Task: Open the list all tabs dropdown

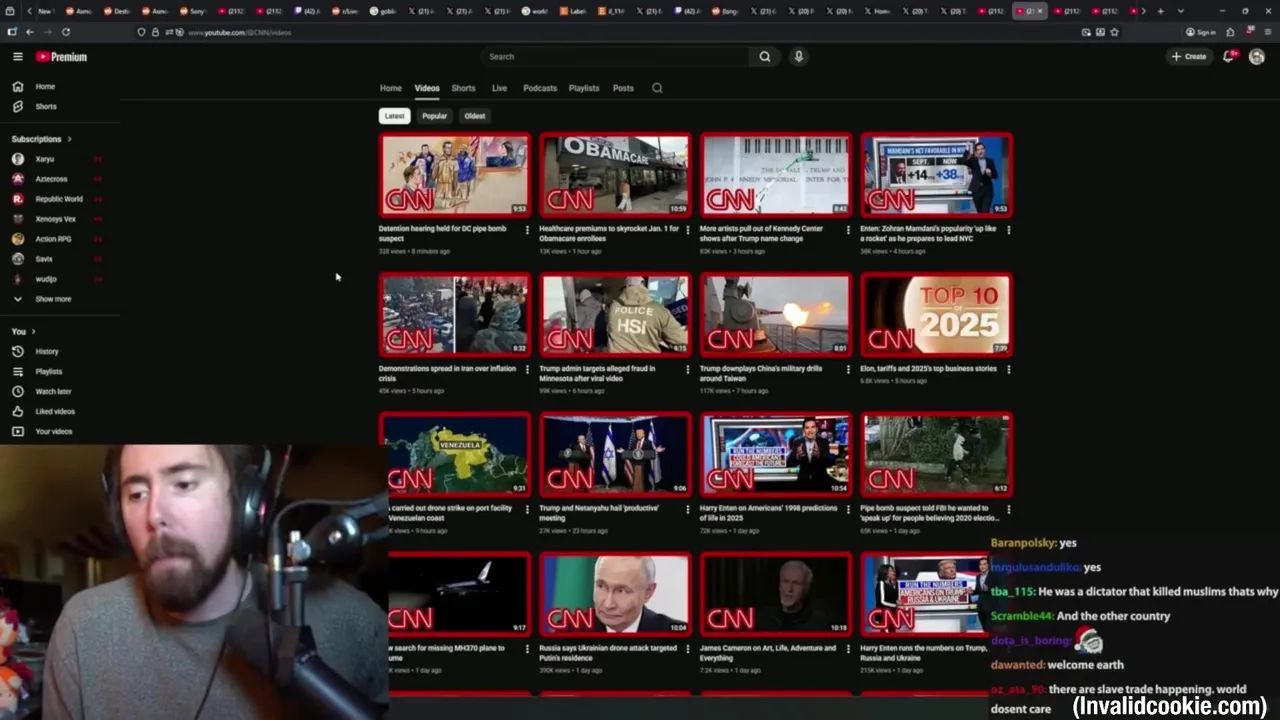Action: tap(1180, 11)
